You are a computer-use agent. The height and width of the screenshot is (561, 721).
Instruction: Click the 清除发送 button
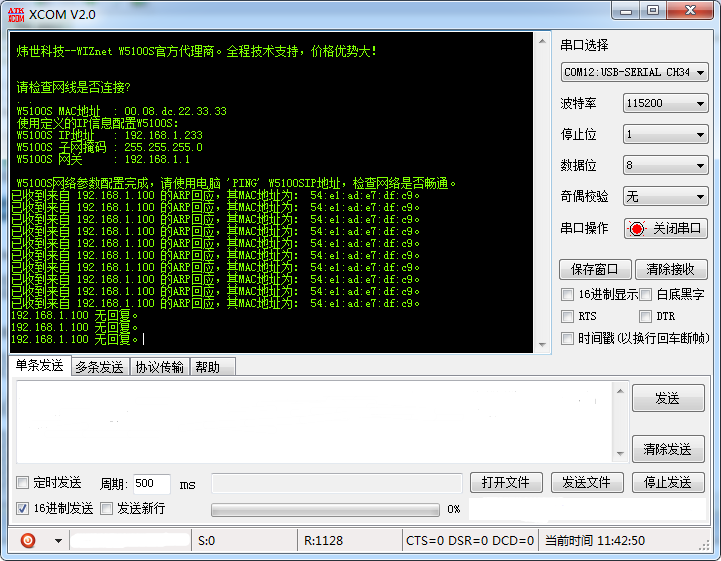(668, 449)
